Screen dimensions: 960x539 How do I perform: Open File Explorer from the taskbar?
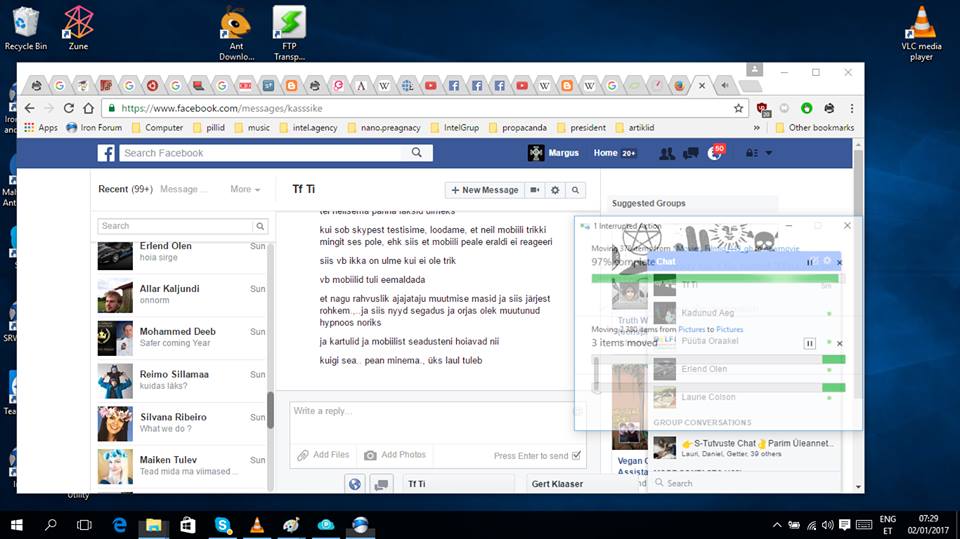click(153, 525)
